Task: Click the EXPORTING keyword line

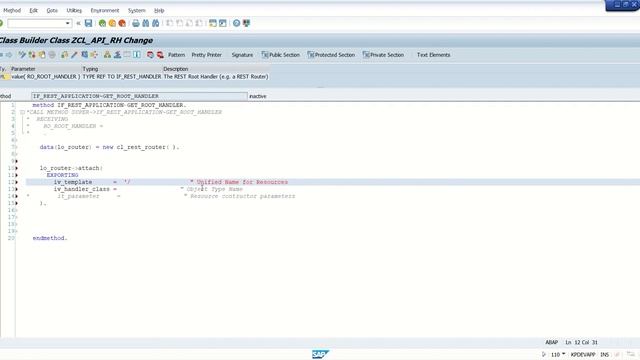Action: (x=62, y=175)
